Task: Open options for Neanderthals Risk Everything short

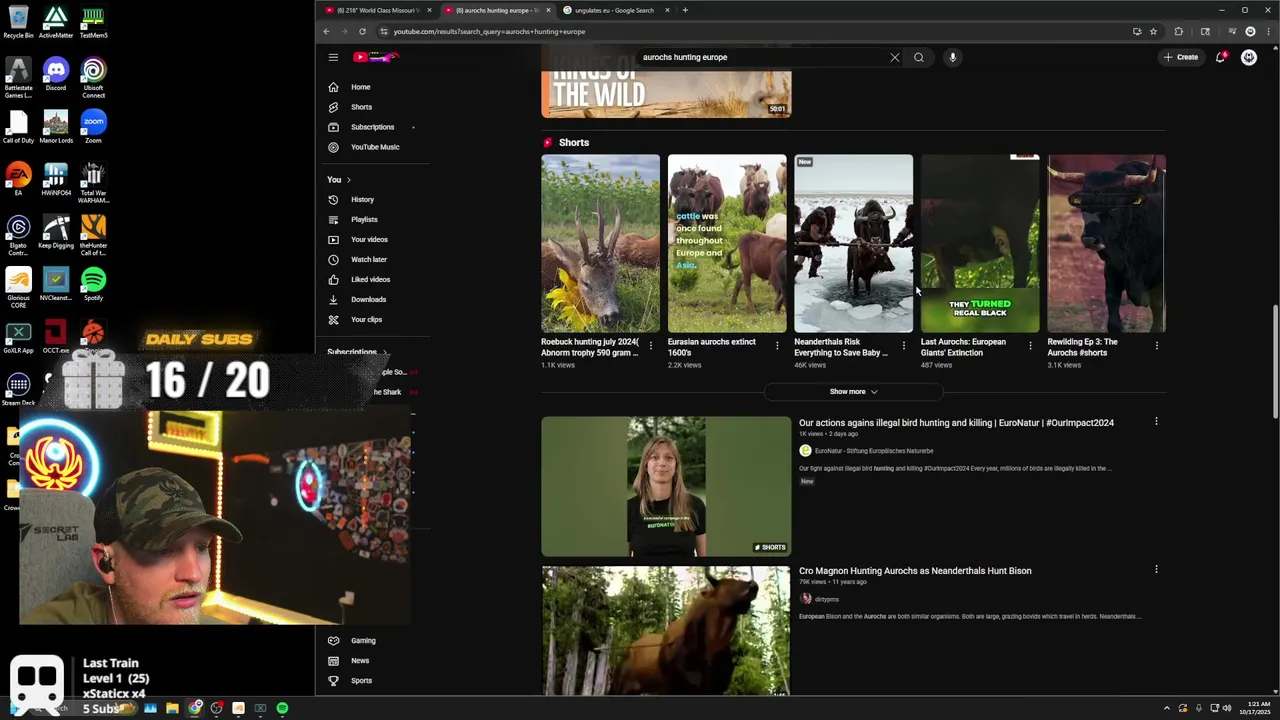Action: (x=903, y=346)
